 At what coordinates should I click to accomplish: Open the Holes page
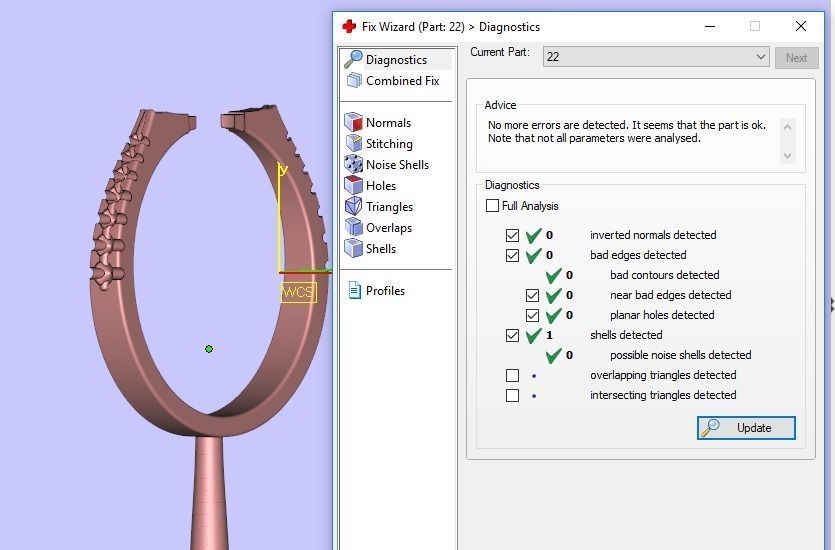(x=381, y=186)
